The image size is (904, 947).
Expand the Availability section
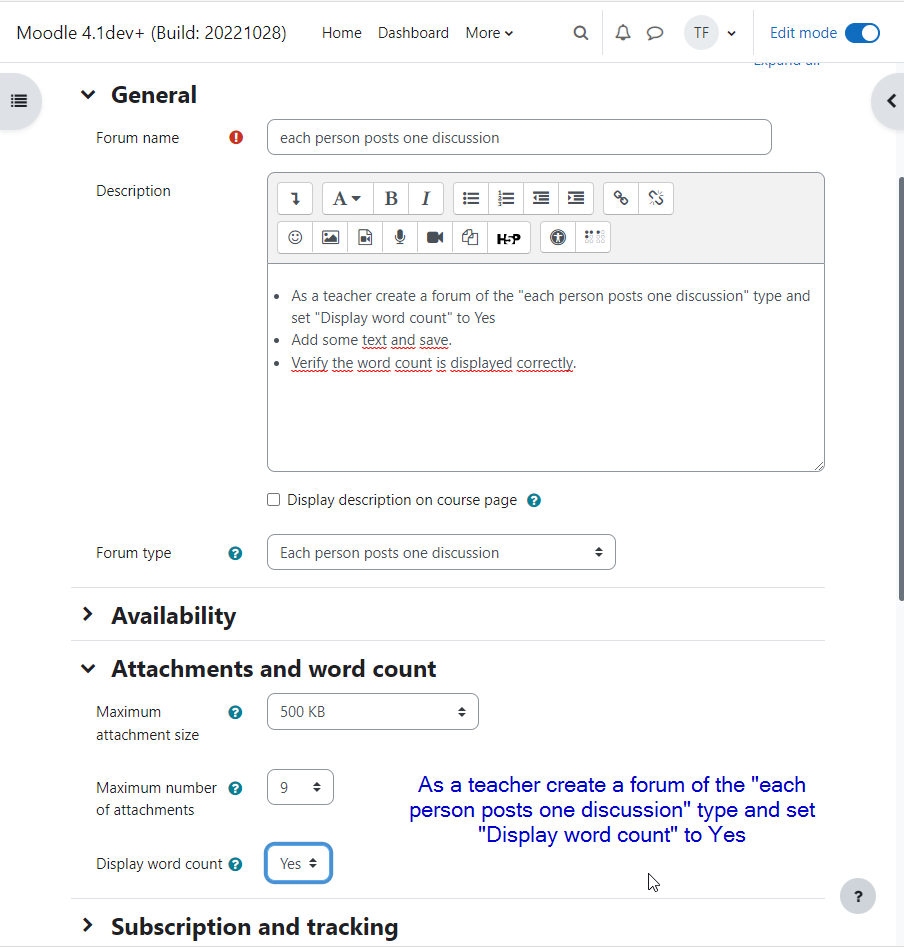[88, 614]
